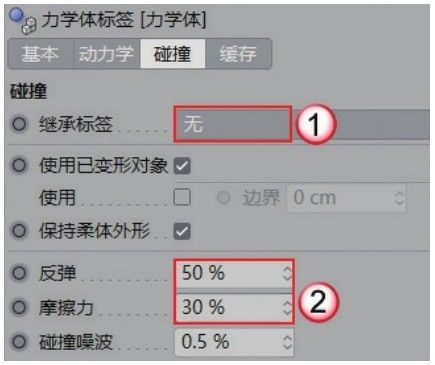
Task: Click keyframe dot beside 保持柔体外形
Action: click(19, 231)
